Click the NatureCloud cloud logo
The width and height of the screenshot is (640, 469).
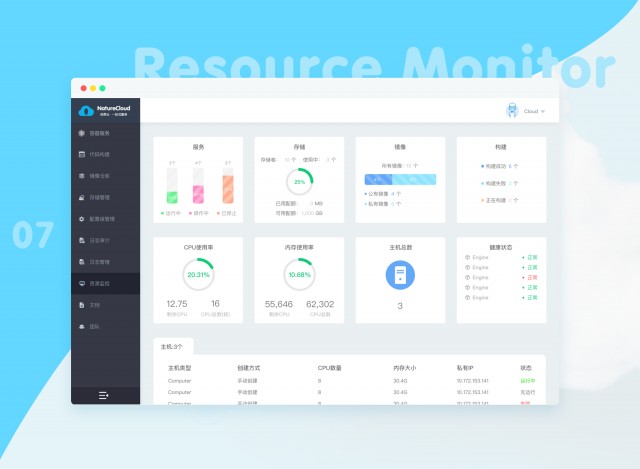86,111
